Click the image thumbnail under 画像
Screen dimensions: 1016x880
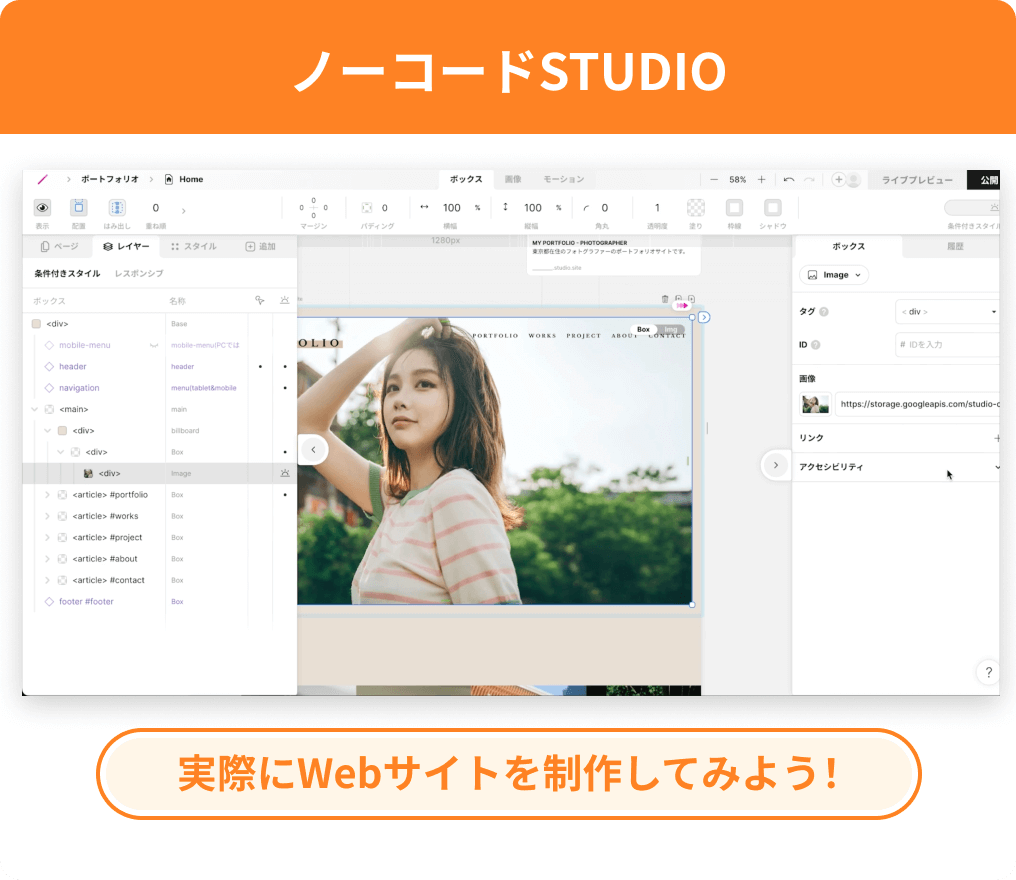click(814, 402)
